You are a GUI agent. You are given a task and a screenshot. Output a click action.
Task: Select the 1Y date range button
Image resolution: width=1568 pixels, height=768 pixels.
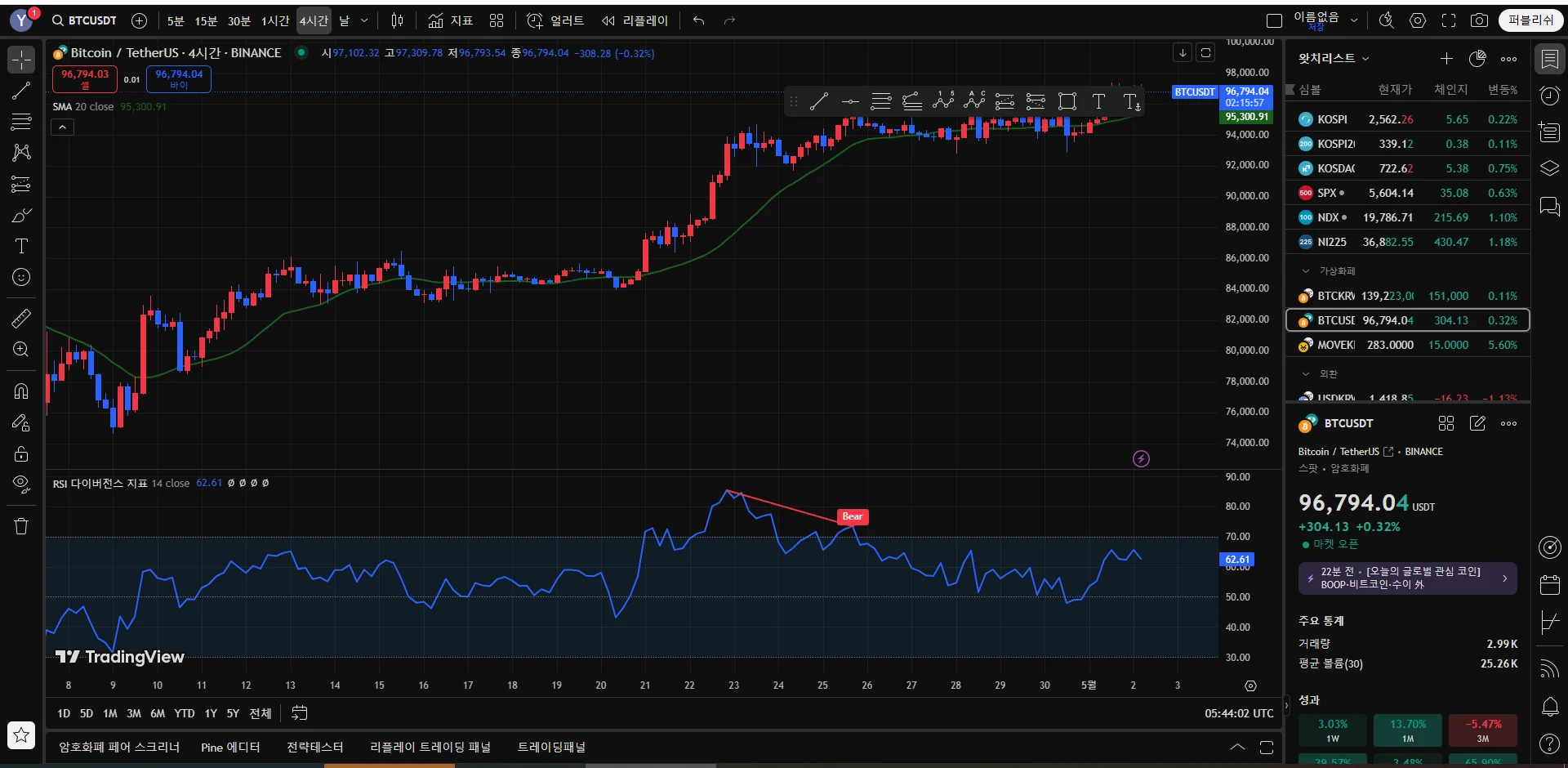coord(211,713)
